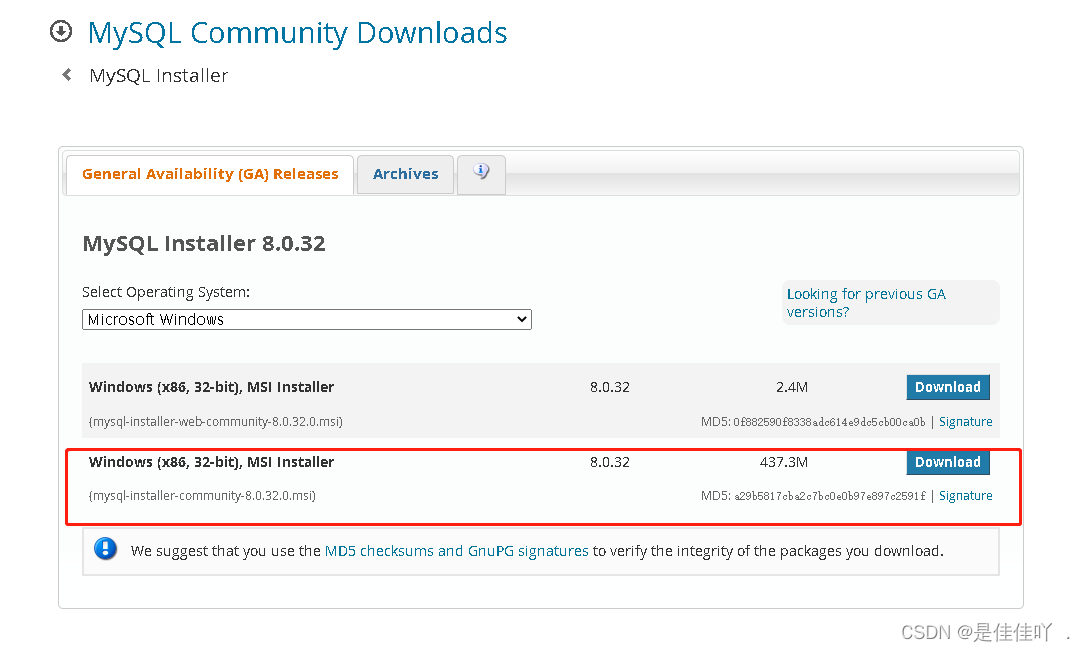
Task: Select the MySQL Installer 8.0.32 heading text
Action: pos(203,243)
